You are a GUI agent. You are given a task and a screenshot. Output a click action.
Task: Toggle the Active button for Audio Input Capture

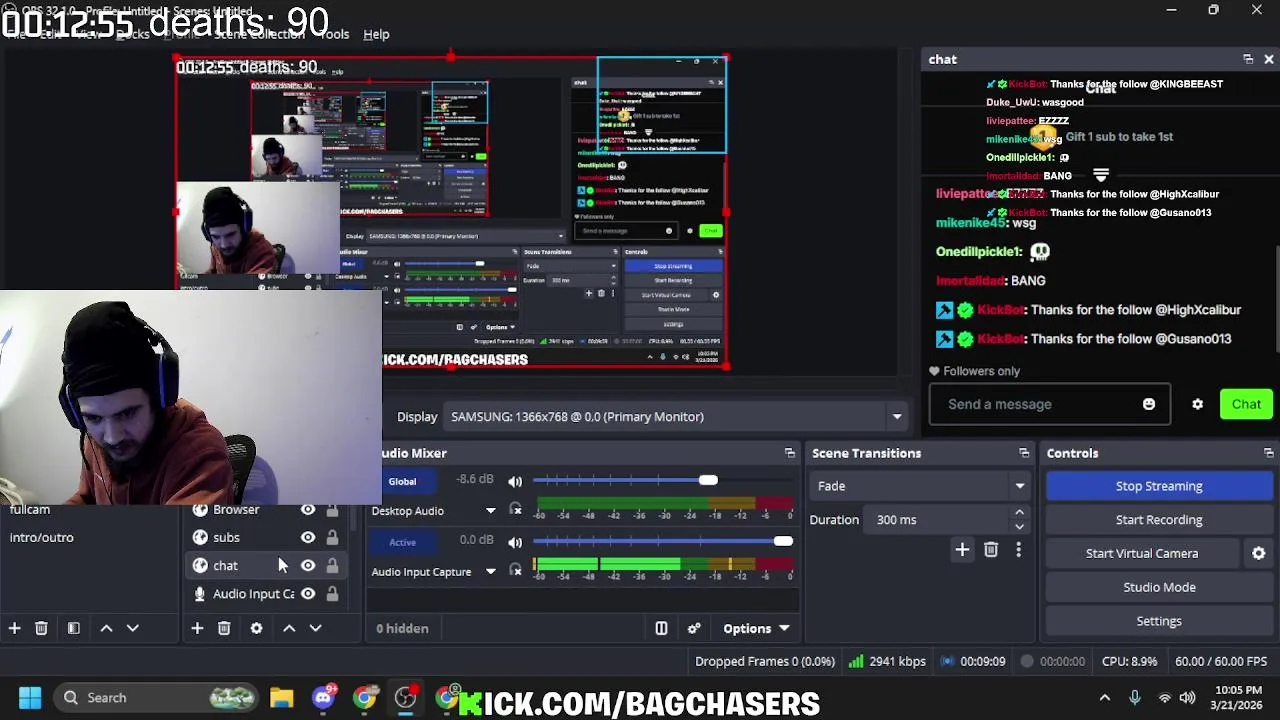point(402,542)
